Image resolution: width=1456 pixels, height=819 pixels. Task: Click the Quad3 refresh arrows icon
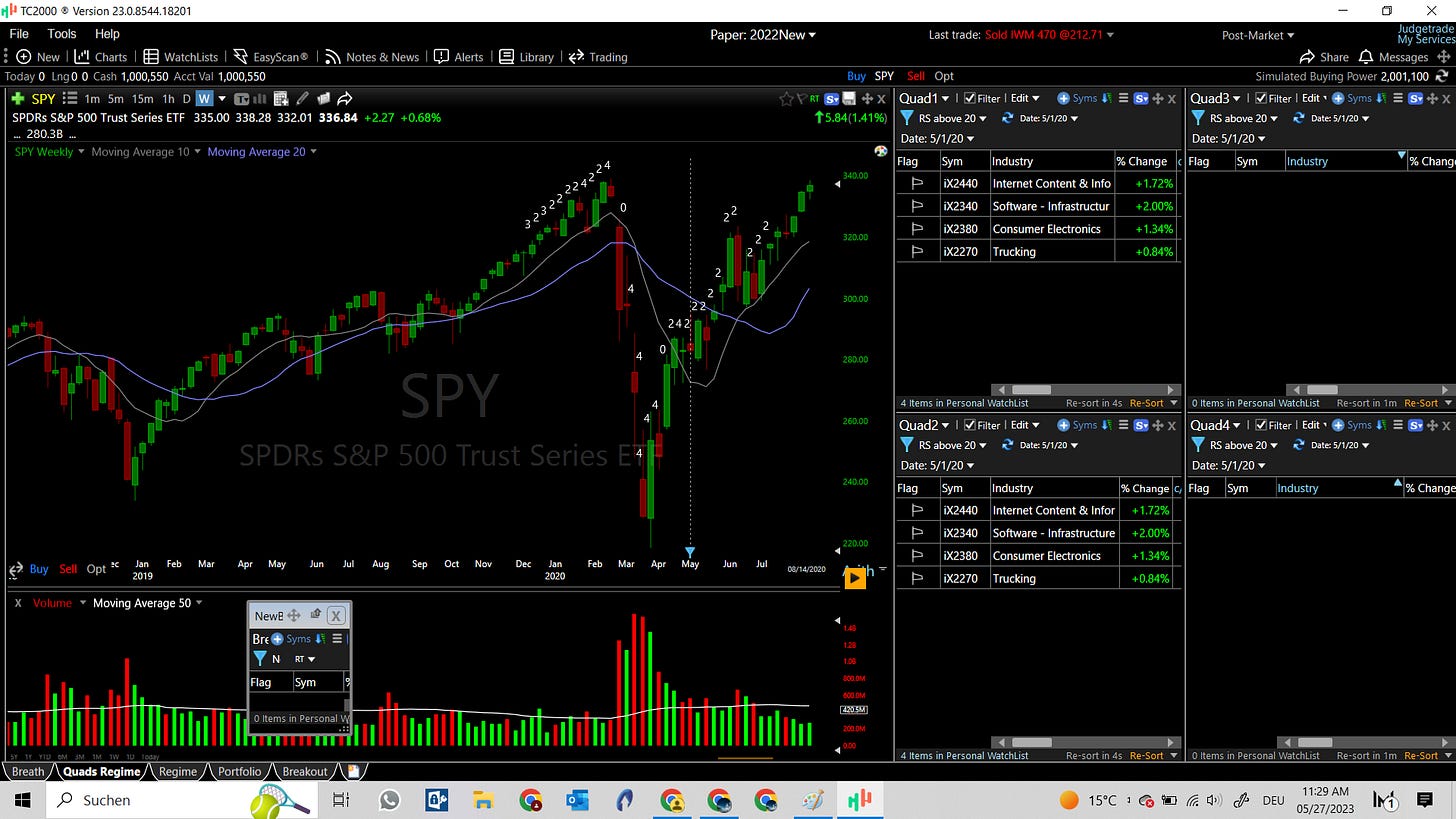pyautogui.click(x=1298, y=118)
